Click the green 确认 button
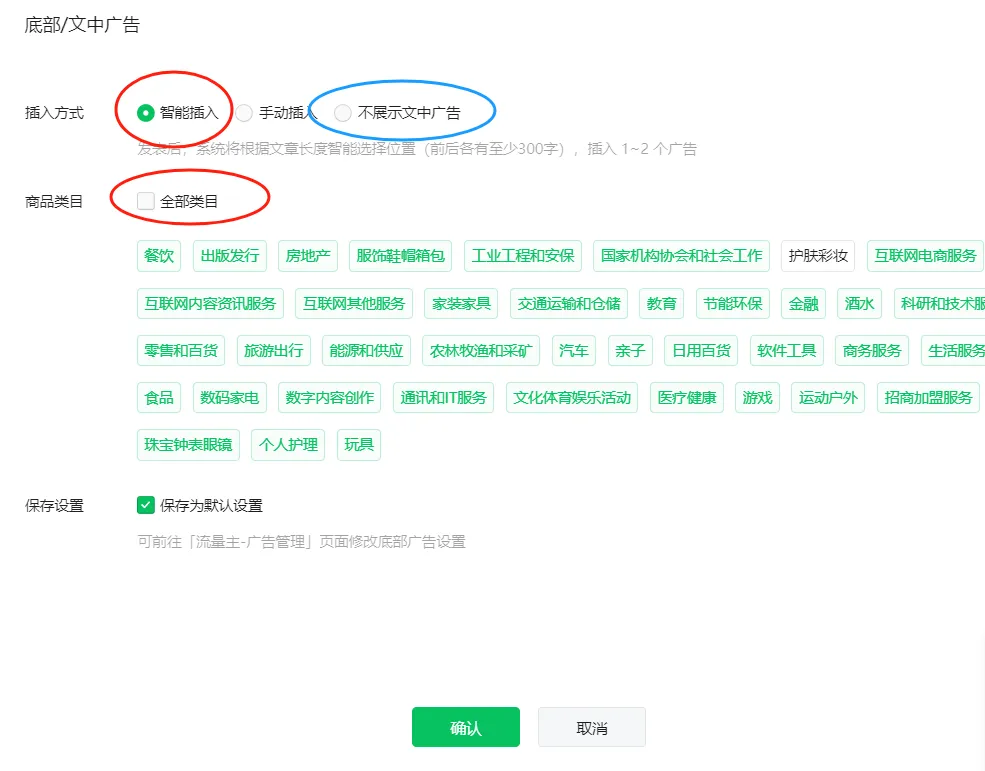The image size is (985, 771). click(x=465, y=728)
